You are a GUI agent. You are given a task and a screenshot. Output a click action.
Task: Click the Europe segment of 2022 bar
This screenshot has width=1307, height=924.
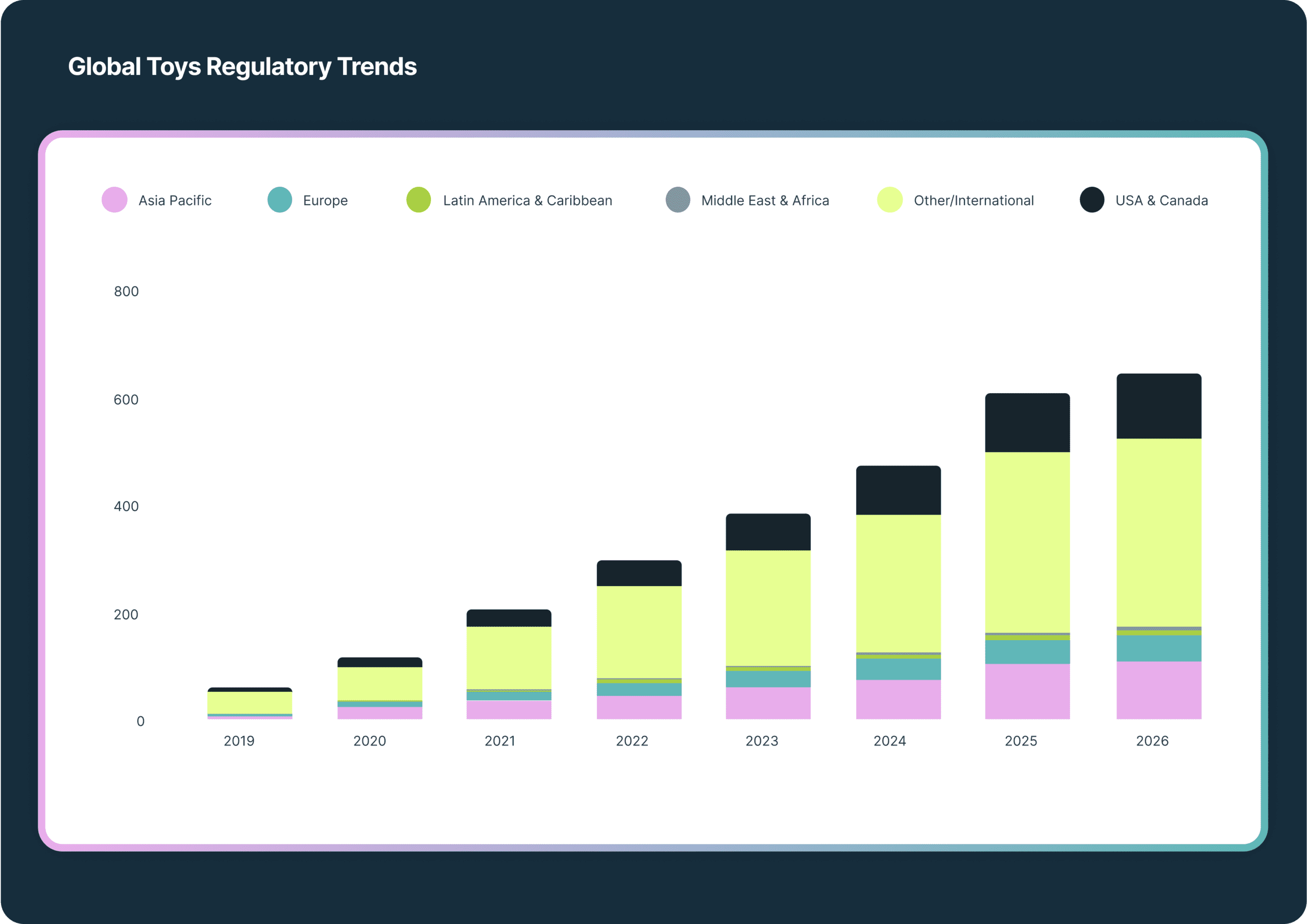pos(639,690)
